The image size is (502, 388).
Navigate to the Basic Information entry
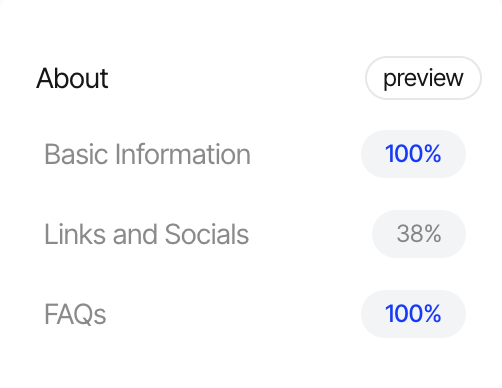tap(147, 154)
